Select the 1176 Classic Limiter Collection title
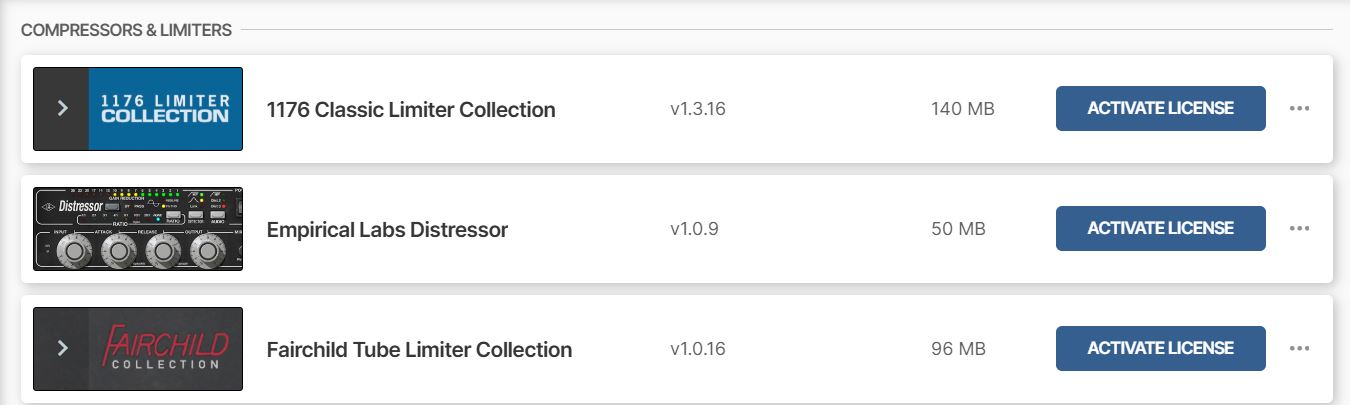Viewport: 1350px width, 405px height. tap(411, 110)
